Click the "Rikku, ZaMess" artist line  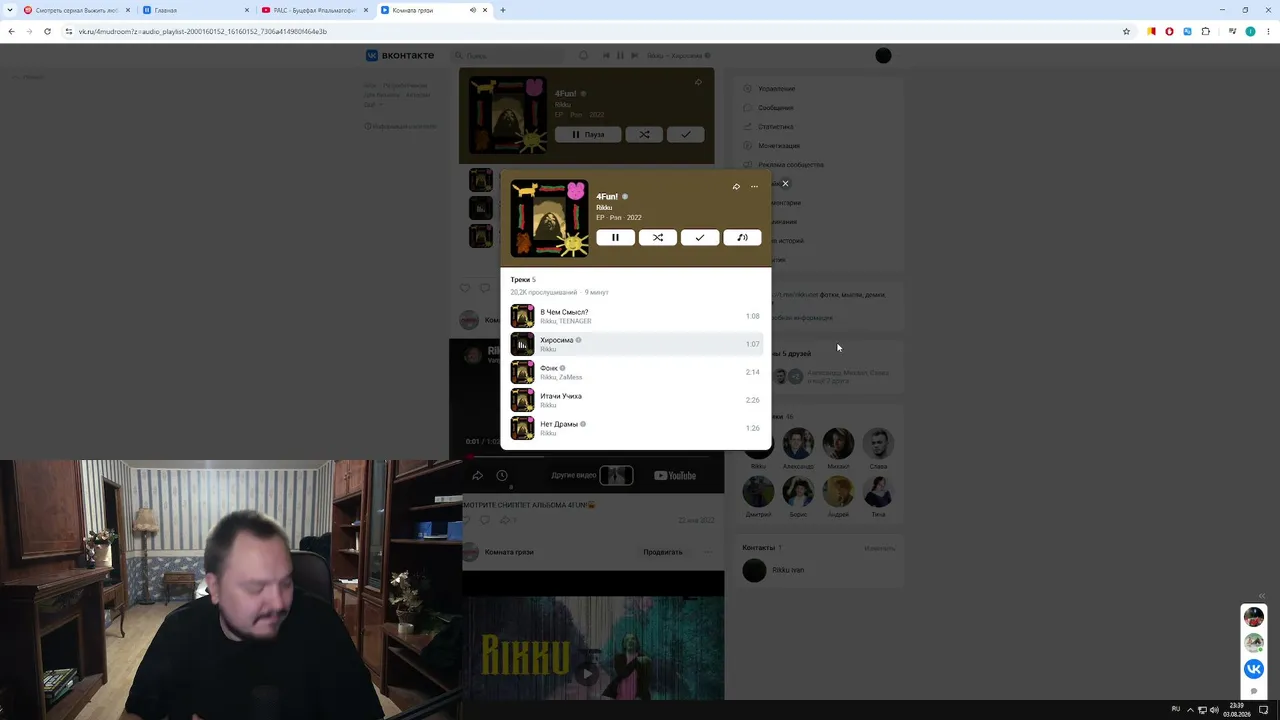[x=561, y=377]
